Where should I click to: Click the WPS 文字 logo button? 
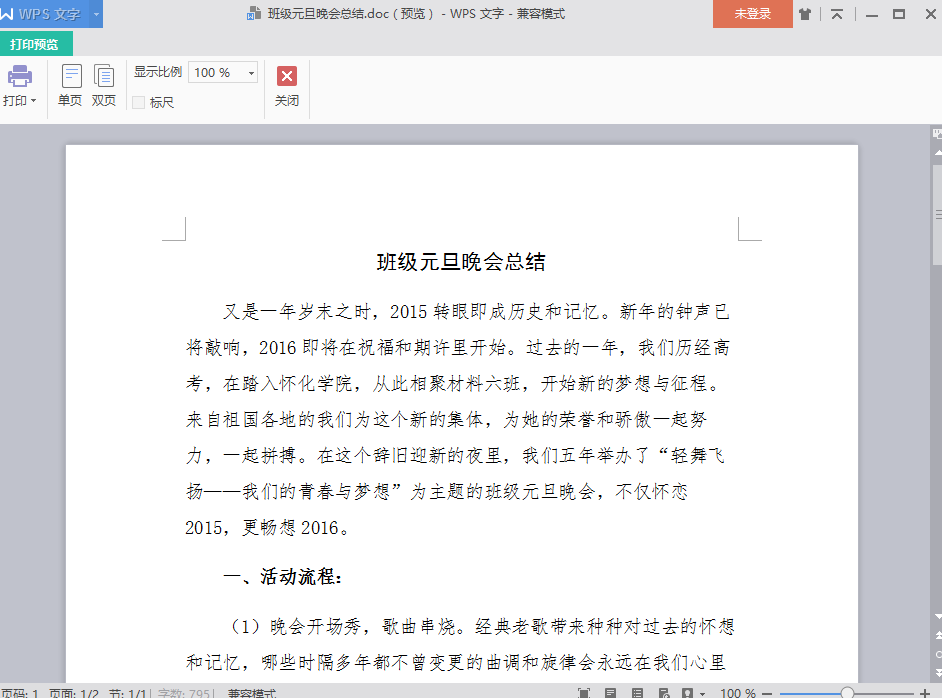(44, 14)
